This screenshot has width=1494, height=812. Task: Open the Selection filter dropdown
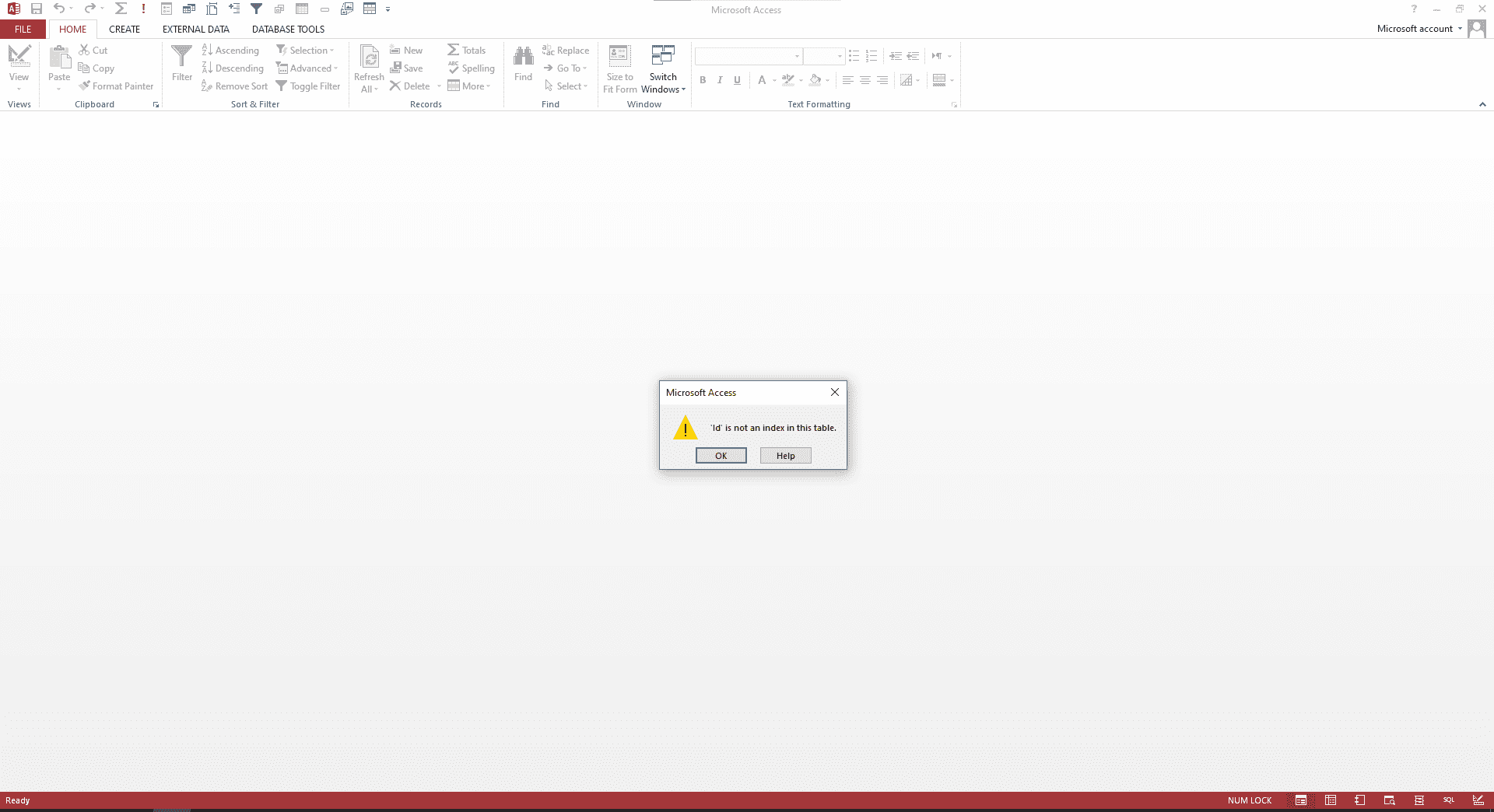[x=305, y=50]
